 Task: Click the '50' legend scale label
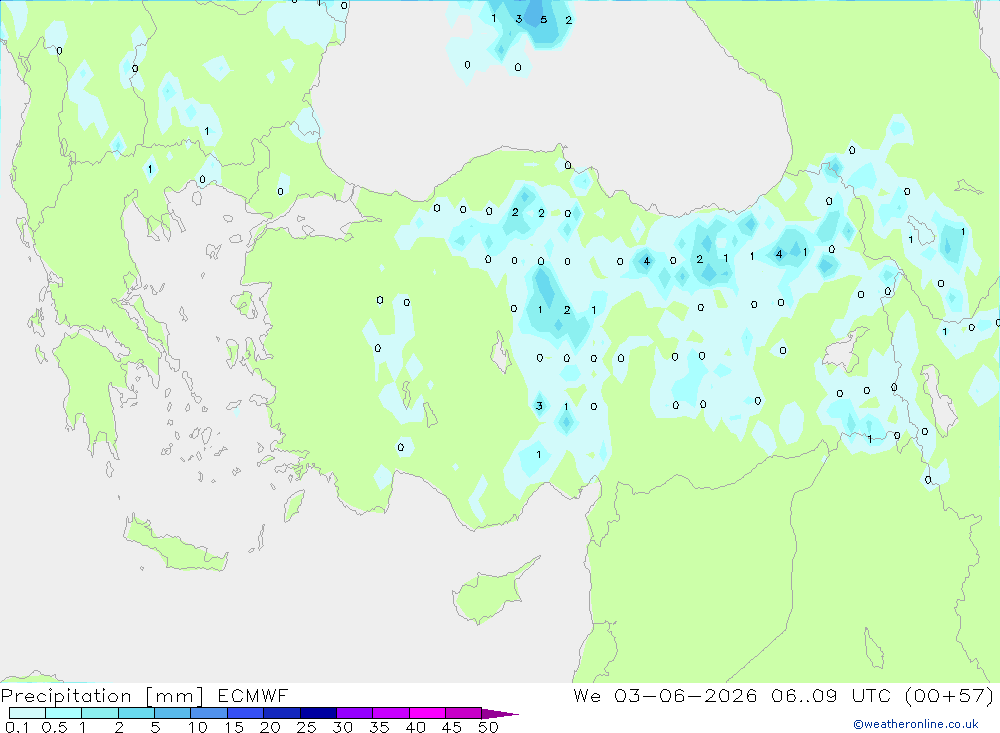point(488,727)
